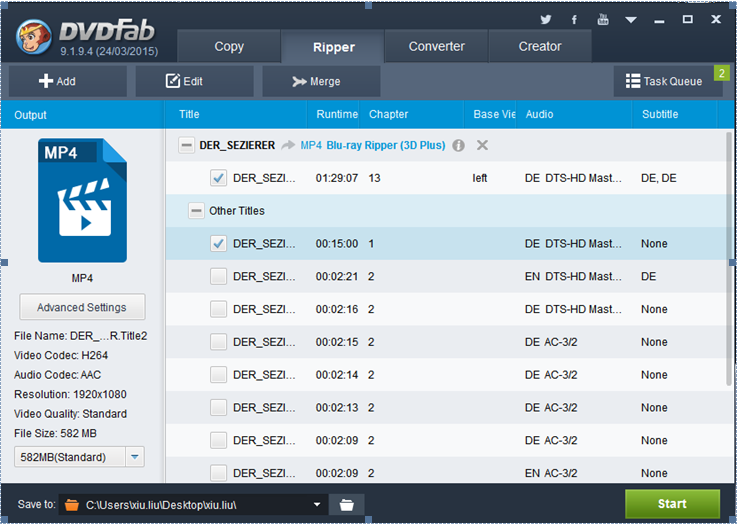This screenshot has height=525, width=739.
Task: Open the DVDFab Facebook icon
Action: coord(574,19)
